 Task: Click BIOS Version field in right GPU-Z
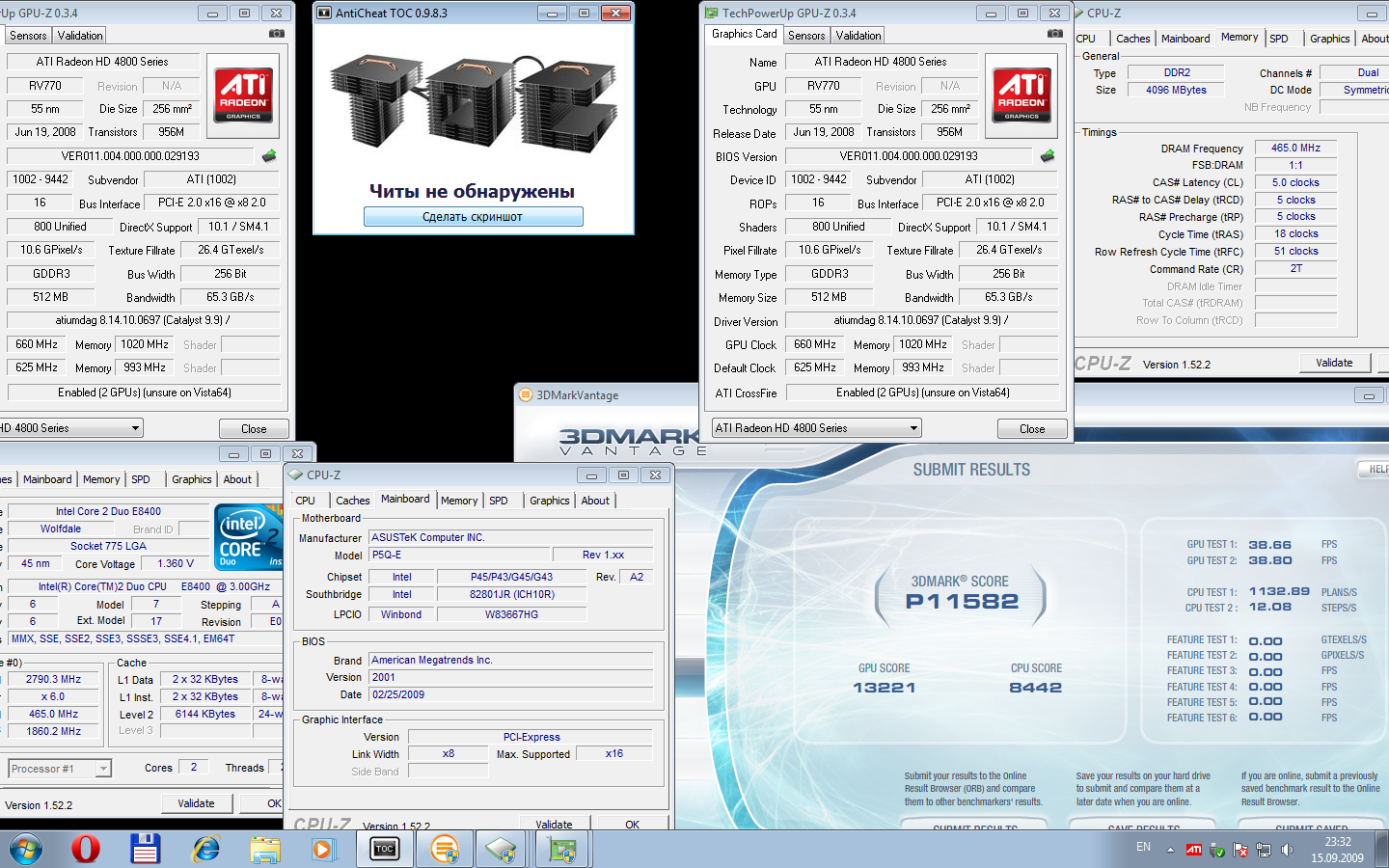[909, 155]
